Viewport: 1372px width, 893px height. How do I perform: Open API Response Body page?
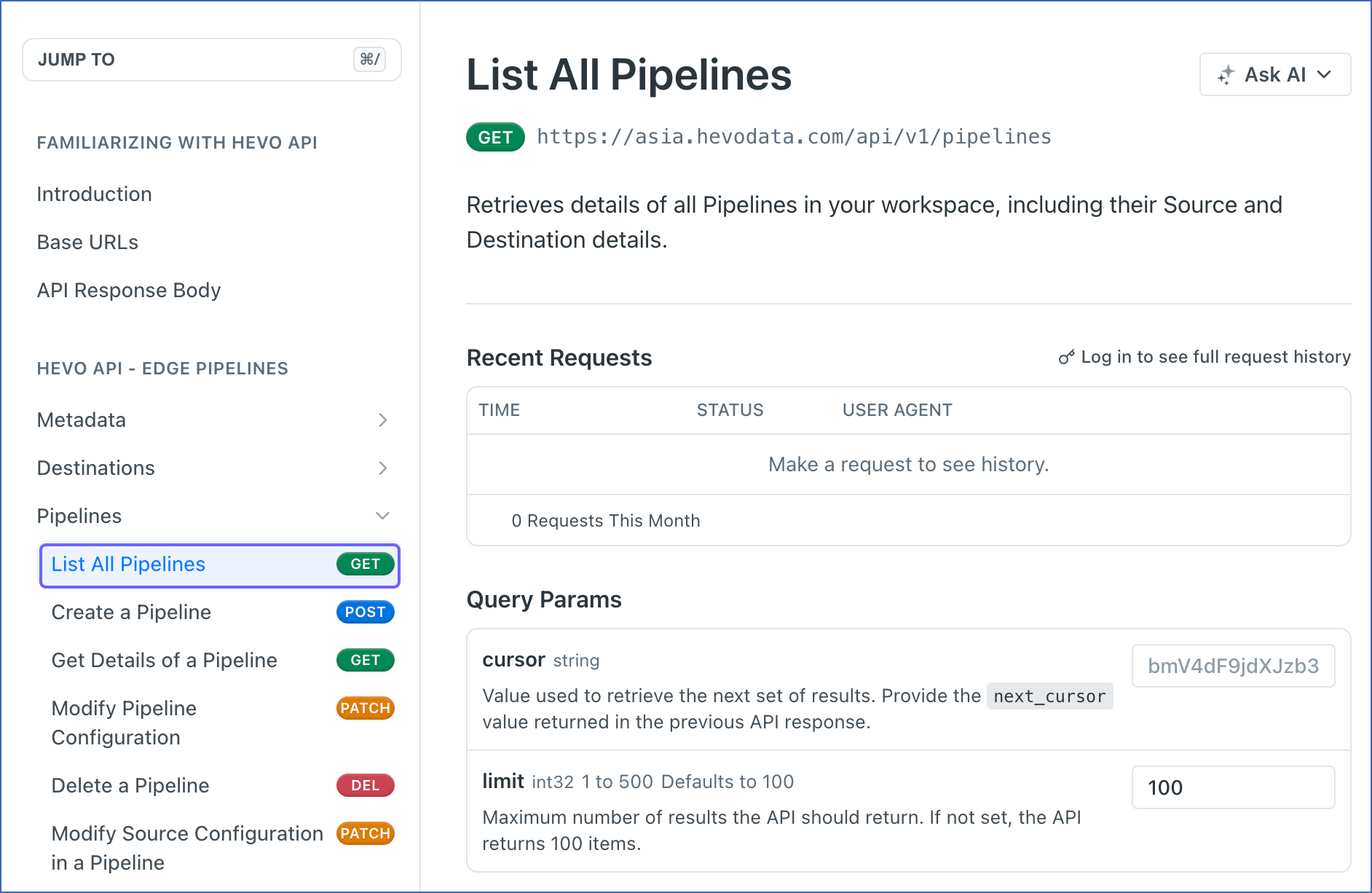point(129,290)
